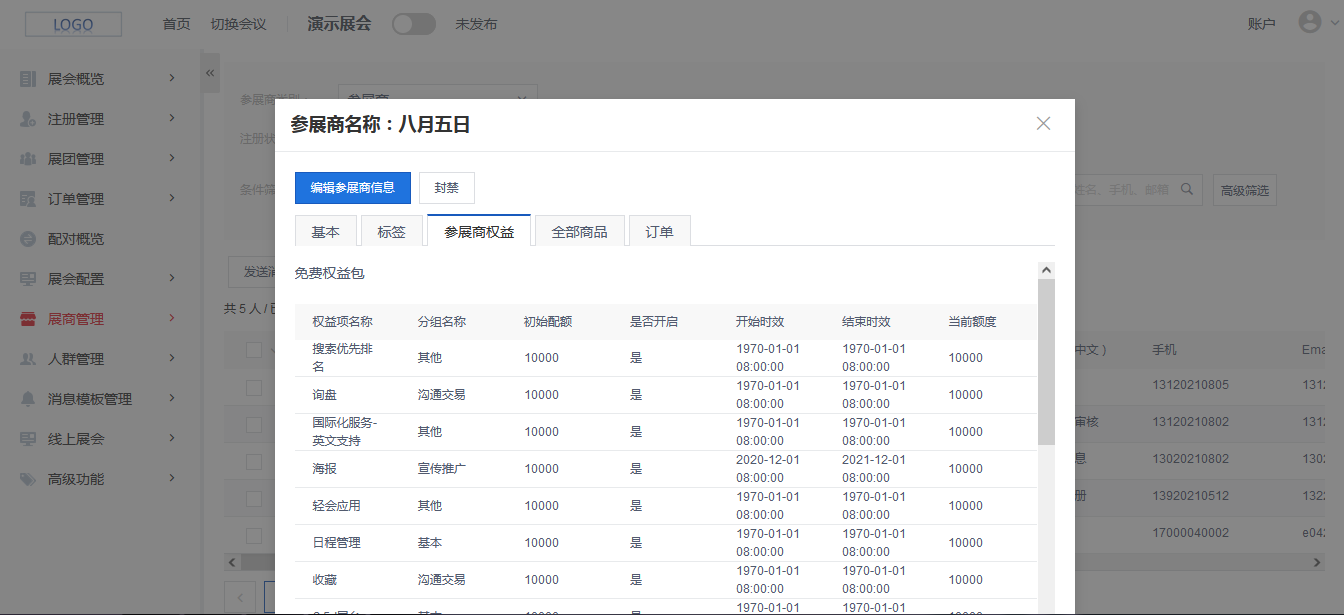Screen dimensions: 1344x615
Task: Click the 日程管理 benefit row
Action: pos(665,543)
